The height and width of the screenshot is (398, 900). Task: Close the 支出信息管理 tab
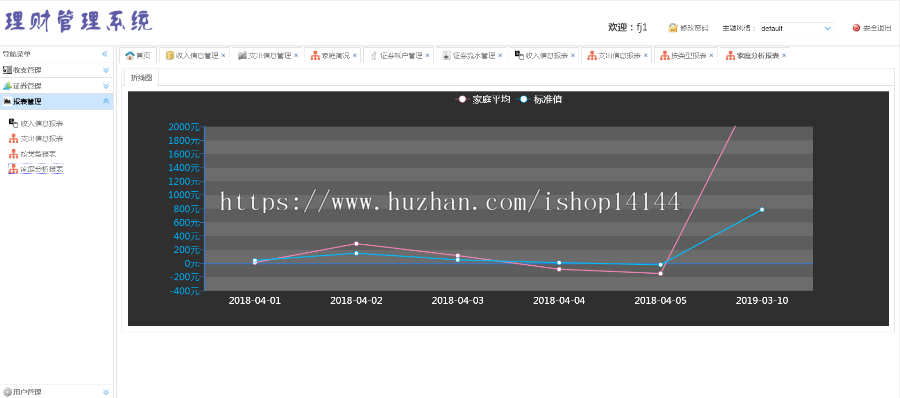click(296, 56)
